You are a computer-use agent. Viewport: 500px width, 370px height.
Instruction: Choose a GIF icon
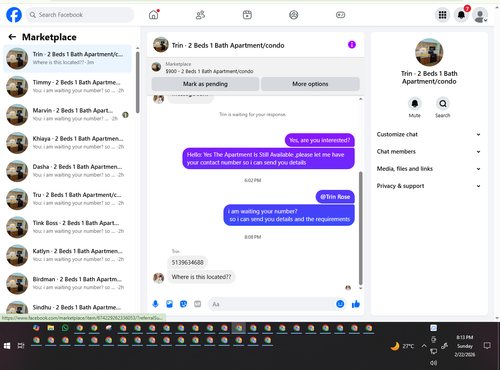(x=198, y=304)
